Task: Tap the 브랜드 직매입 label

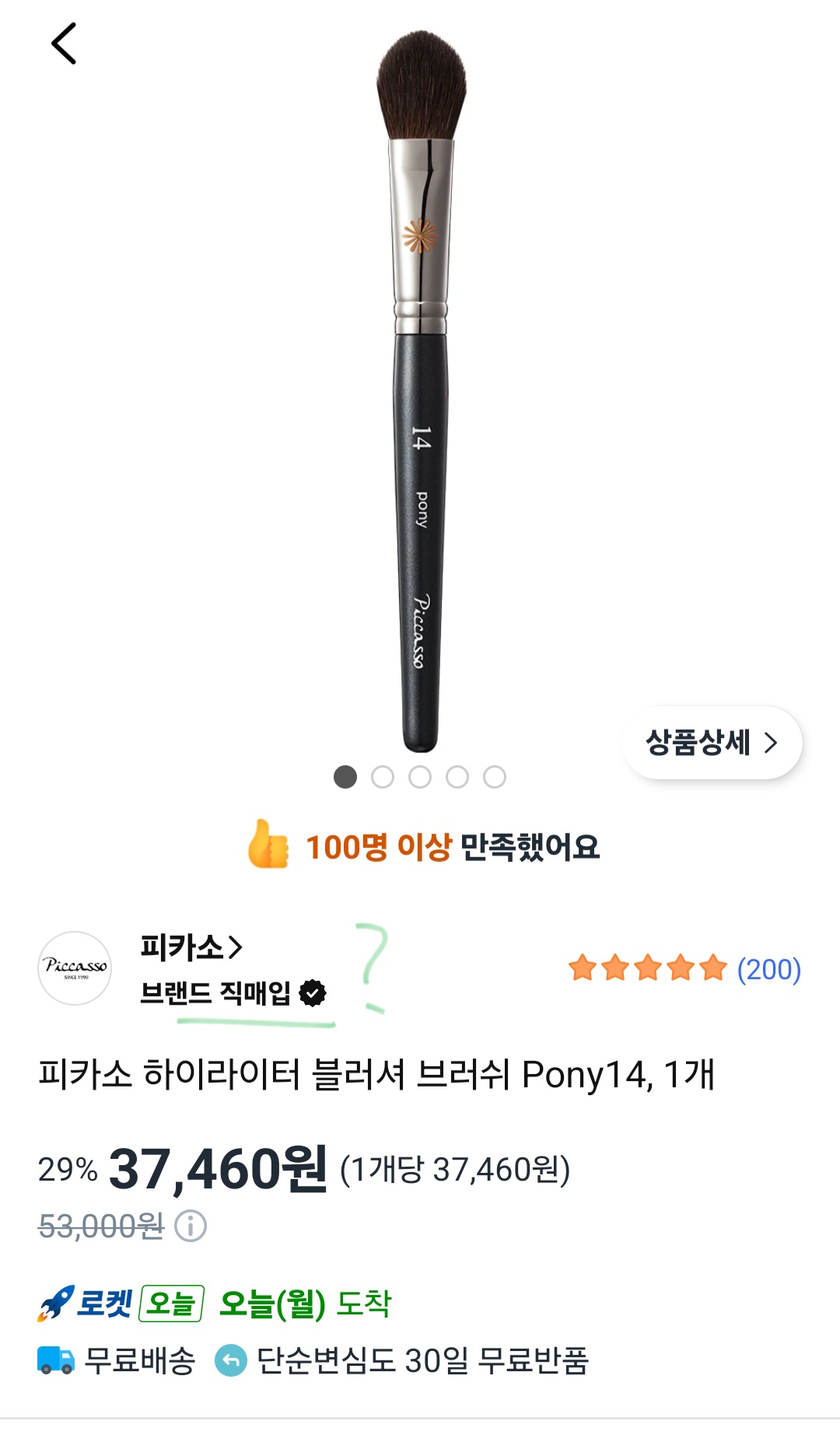Action: tap(215, 993)
